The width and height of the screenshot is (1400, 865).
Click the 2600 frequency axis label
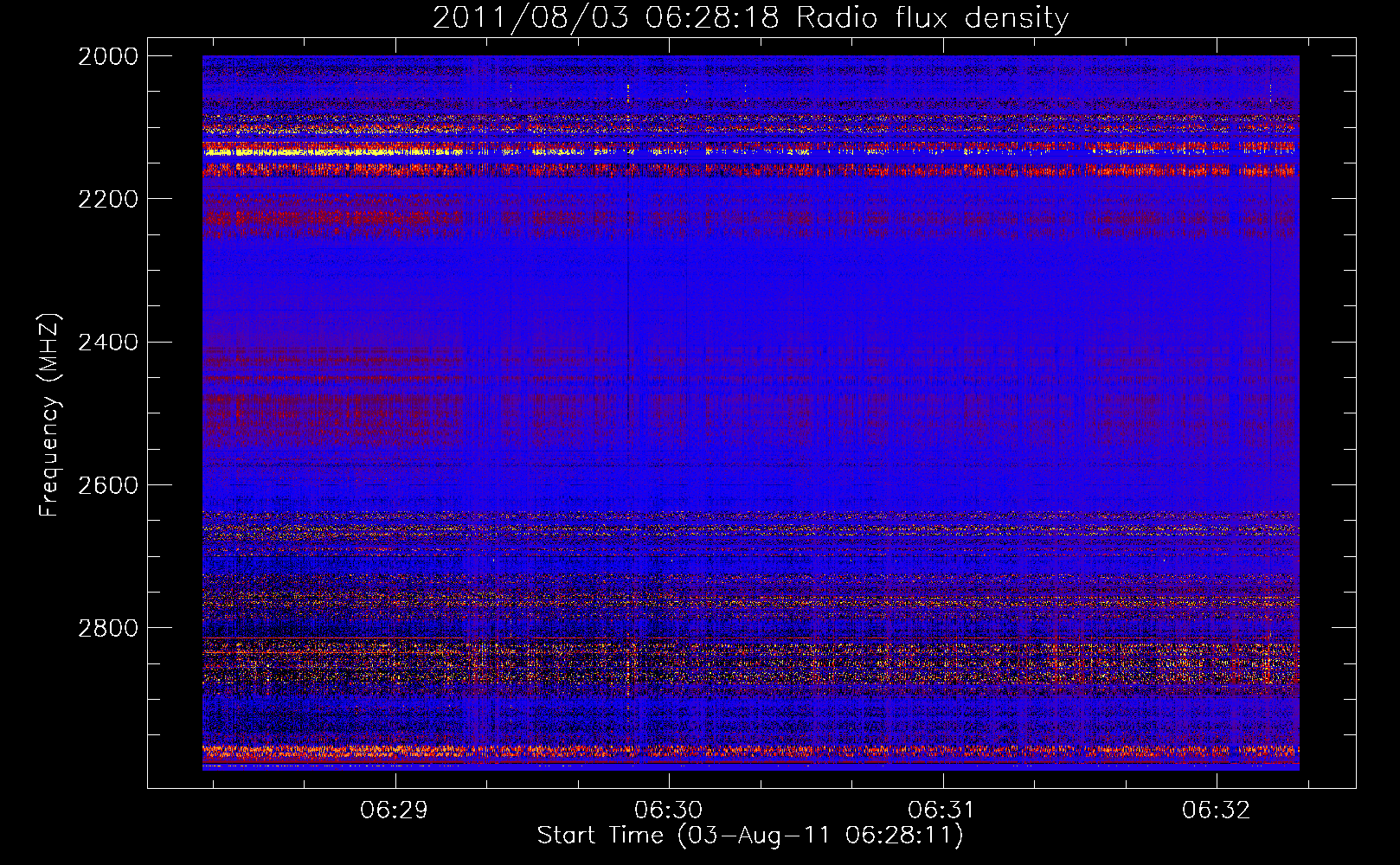pos(108,485)
